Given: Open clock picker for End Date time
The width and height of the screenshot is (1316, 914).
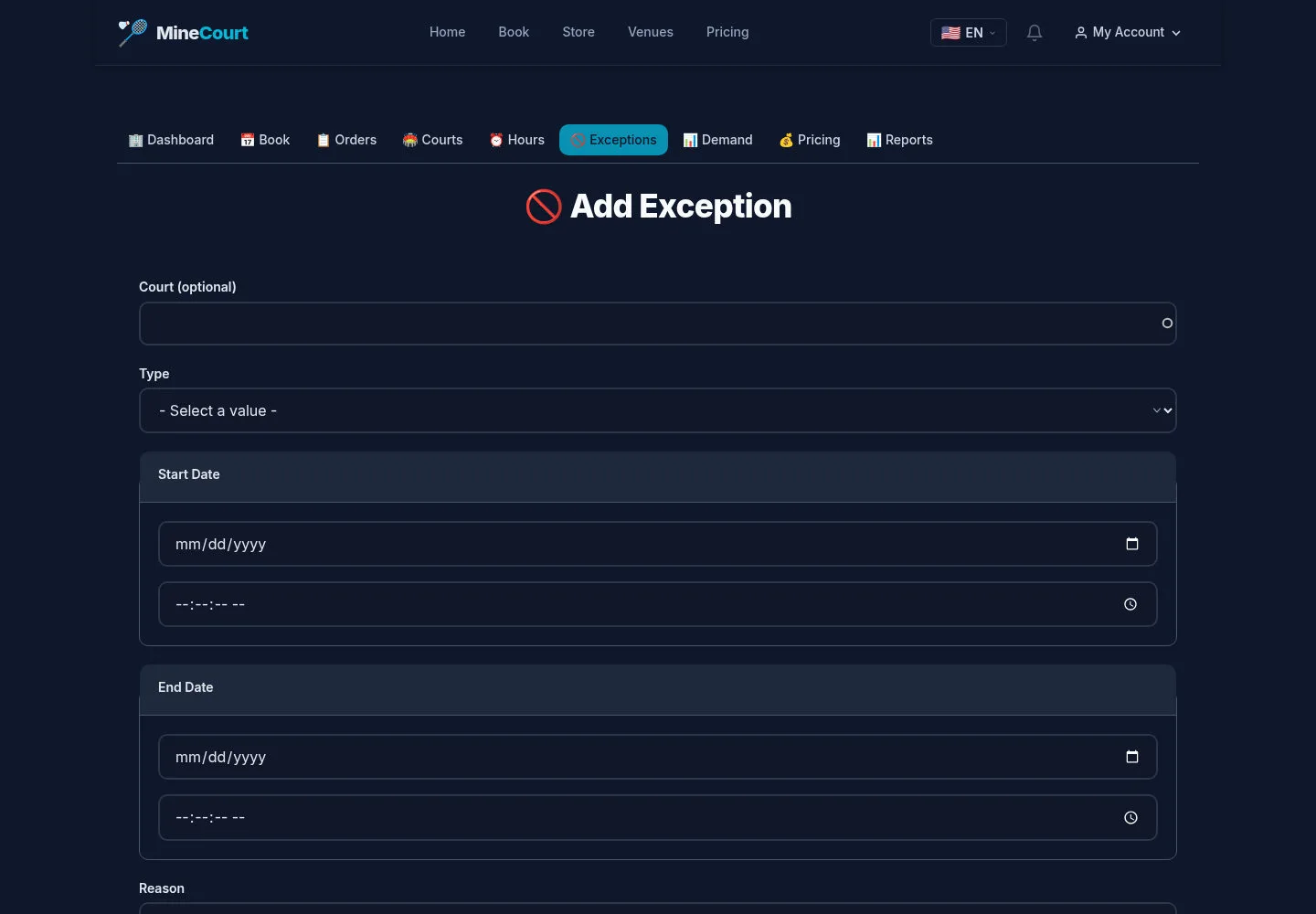Looking at the screenshot, I should 1130,817.
